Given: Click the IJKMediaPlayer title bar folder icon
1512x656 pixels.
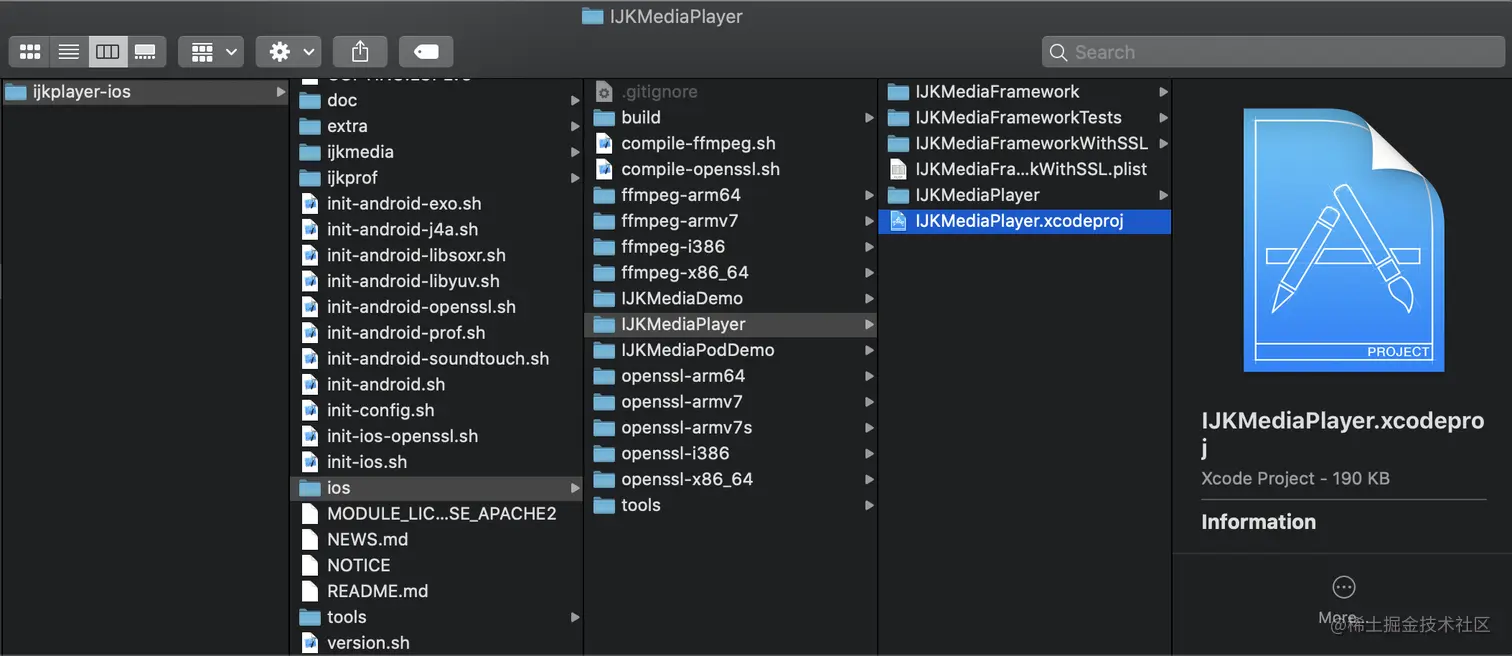Looking at the screenshot, I should [x=592, y=16].
